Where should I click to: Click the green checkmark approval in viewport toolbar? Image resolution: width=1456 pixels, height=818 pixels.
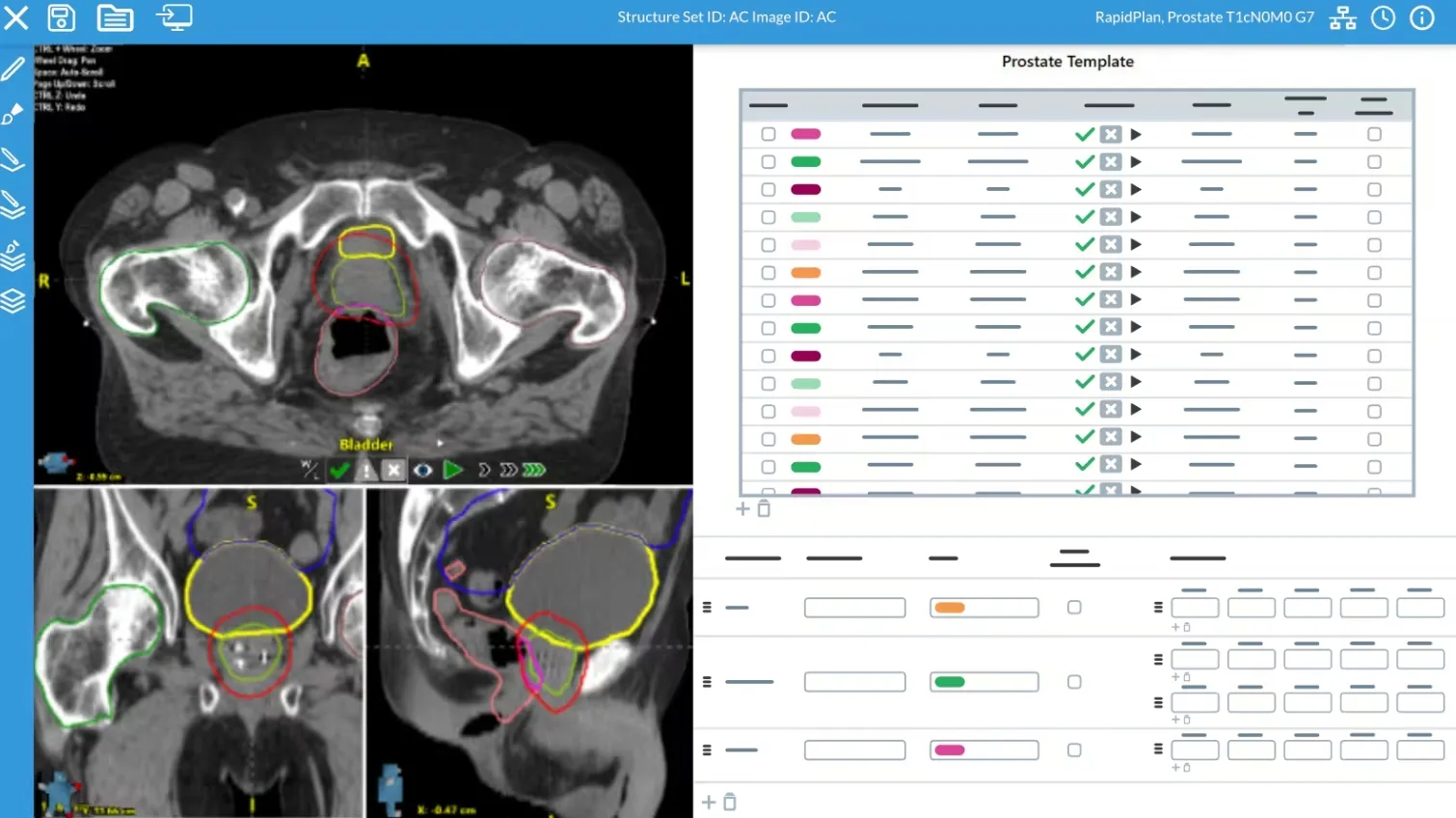click(339, 470)
